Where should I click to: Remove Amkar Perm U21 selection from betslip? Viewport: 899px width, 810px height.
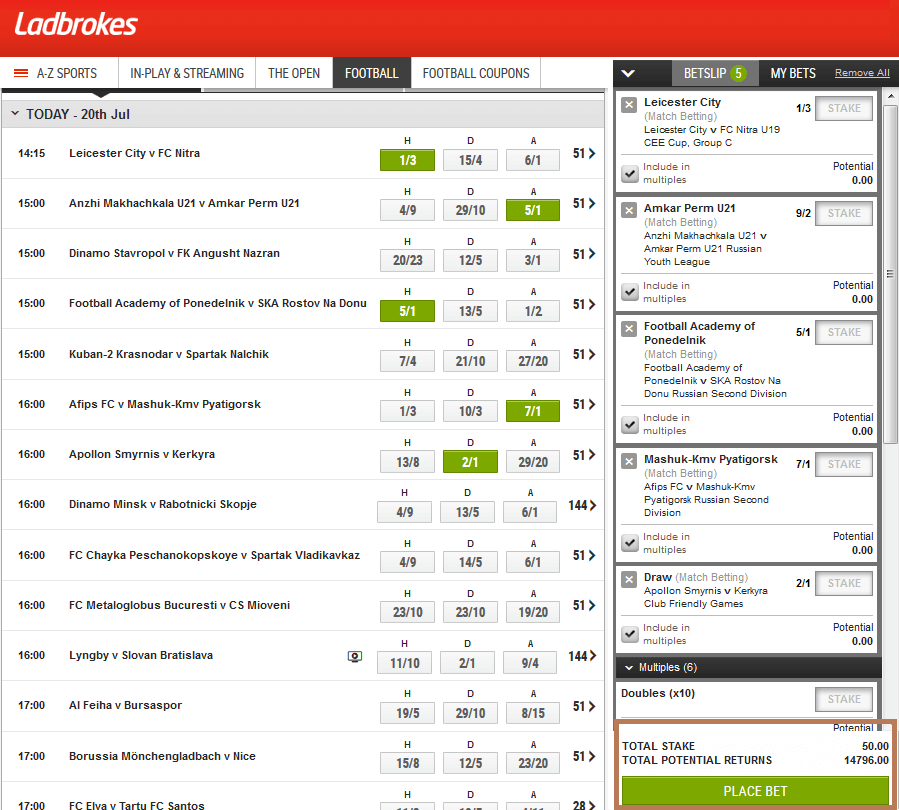629,210
